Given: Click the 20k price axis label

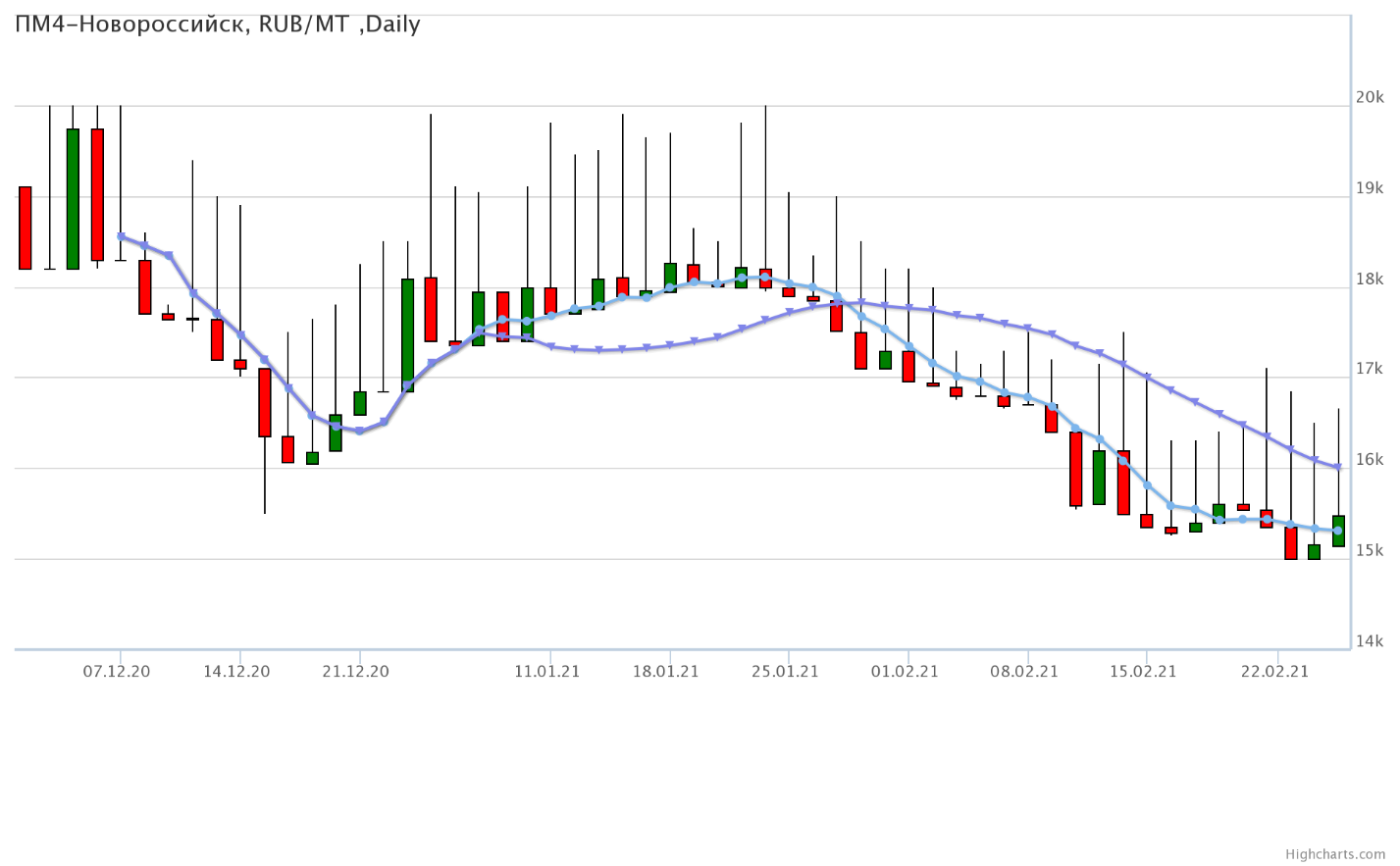Looking at the screenshot, I should [1369, 97].
